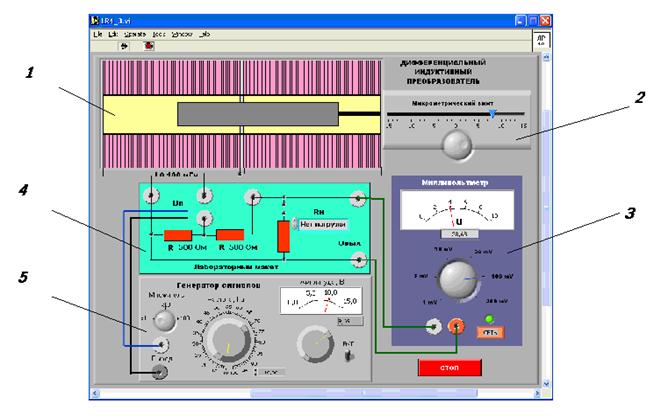Click the vertical scrollbar down arrow

[x=546, y=384]
